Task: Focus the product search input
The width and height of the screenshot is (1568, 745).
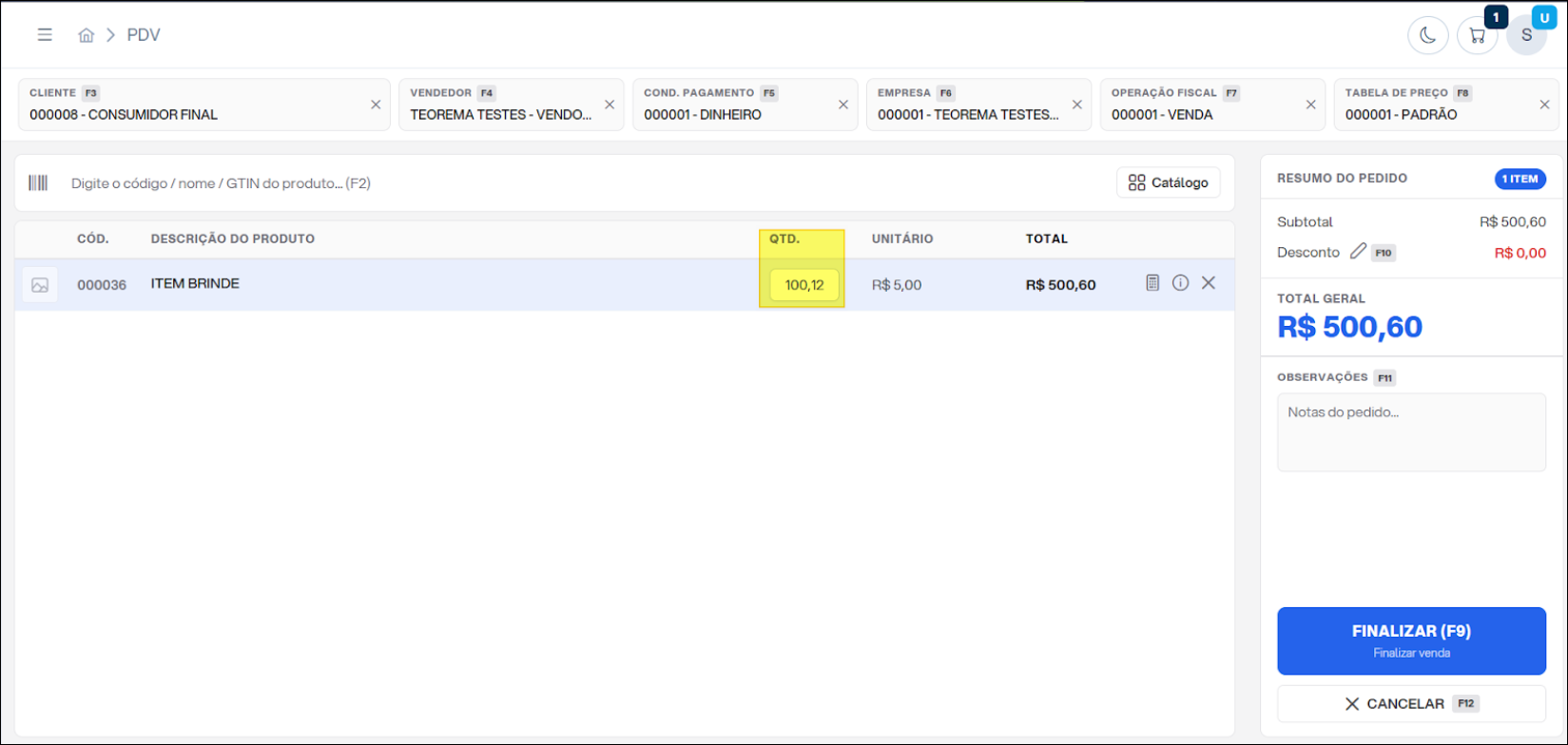Action: coord(585,183)
